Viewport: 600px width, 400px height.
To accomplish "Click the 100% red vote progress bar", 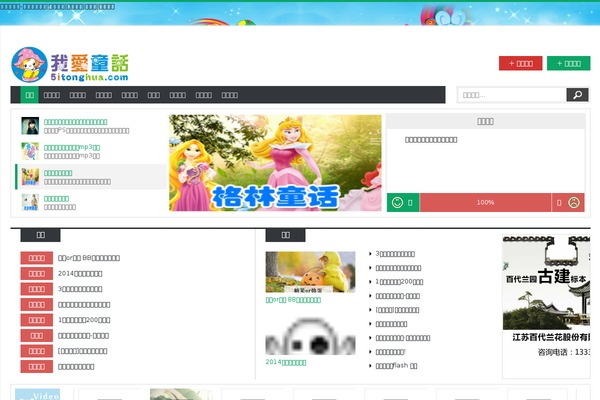I will (485, 202).
